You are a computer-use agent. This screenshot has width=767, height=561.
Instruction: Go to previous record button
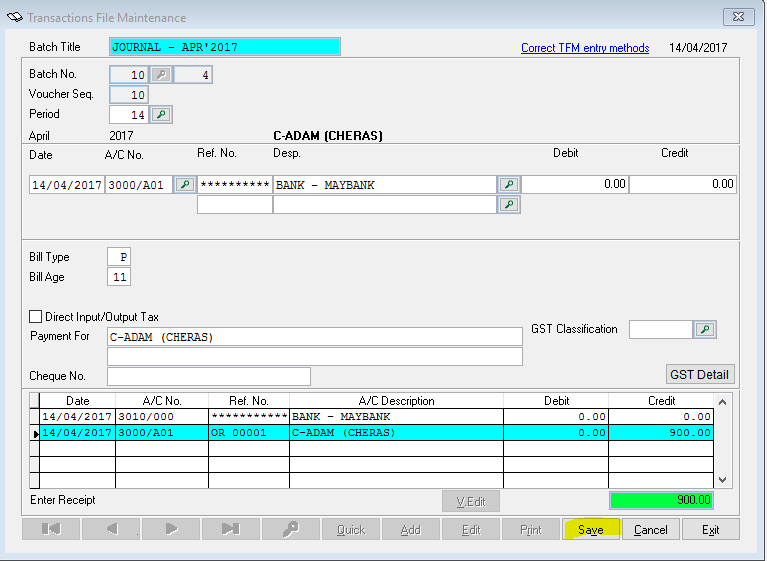point(111,529)
